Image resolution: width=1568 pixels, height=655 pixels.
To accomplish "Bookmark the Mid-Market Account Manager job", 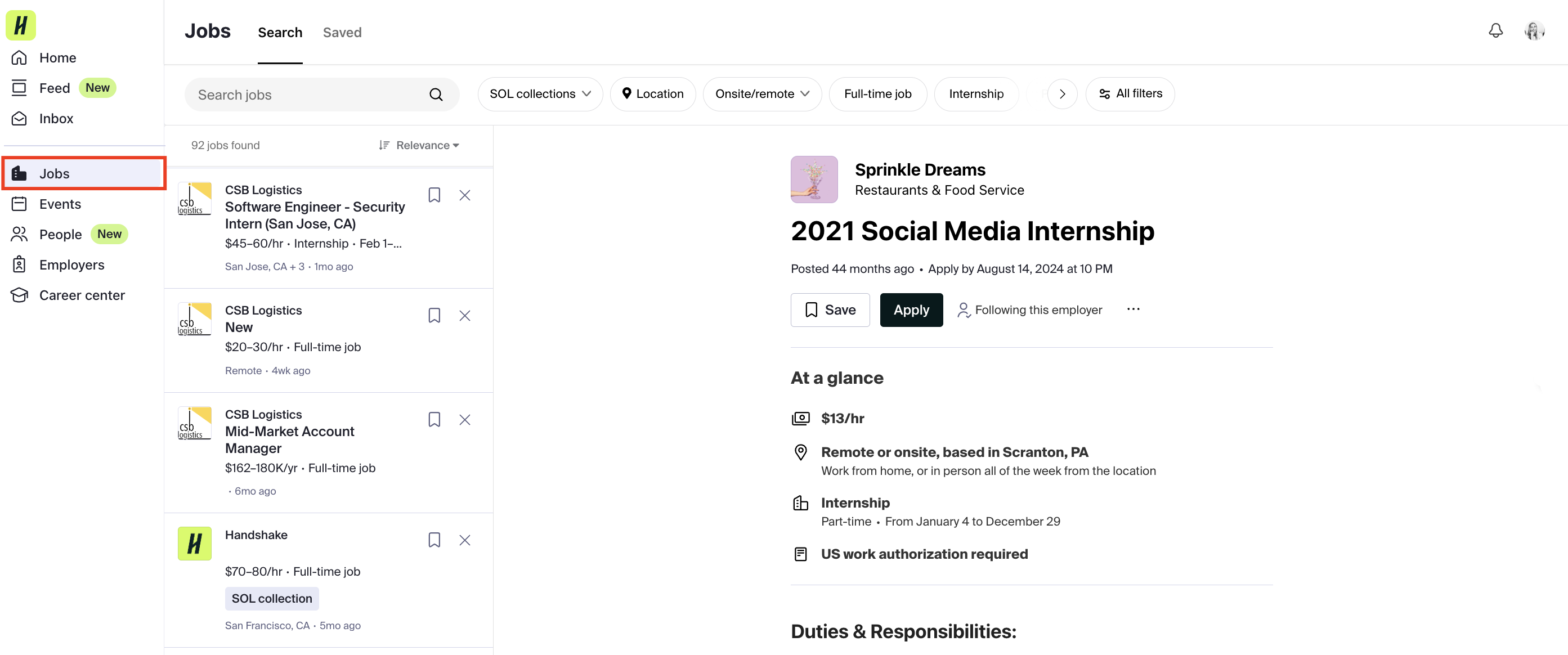I will pyautogui.click(x=434, y=419).
